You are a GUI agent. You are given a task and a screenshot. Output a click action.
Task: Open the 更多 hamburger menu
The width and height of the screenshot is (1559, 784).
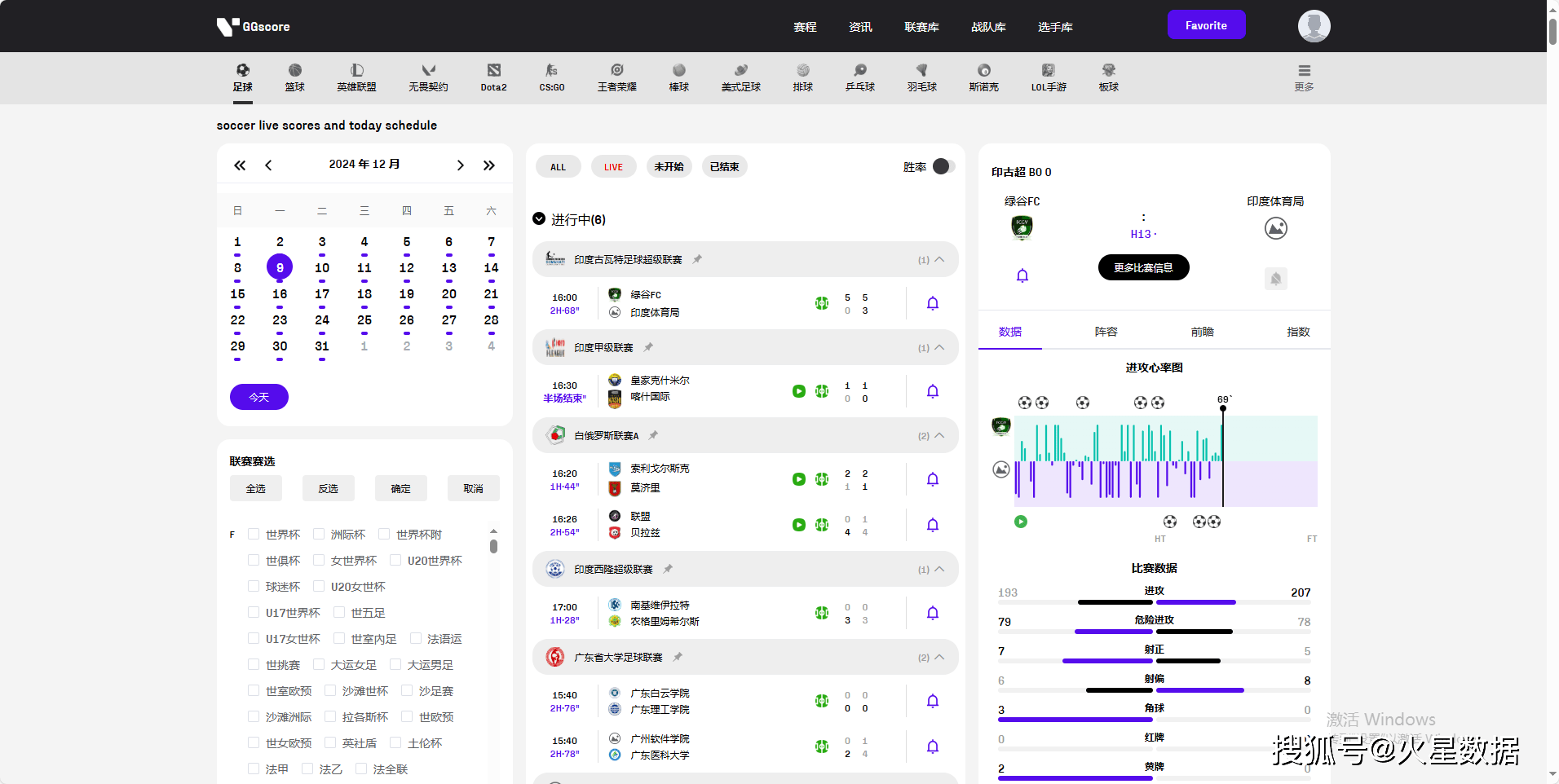[x=1304, y=77]
